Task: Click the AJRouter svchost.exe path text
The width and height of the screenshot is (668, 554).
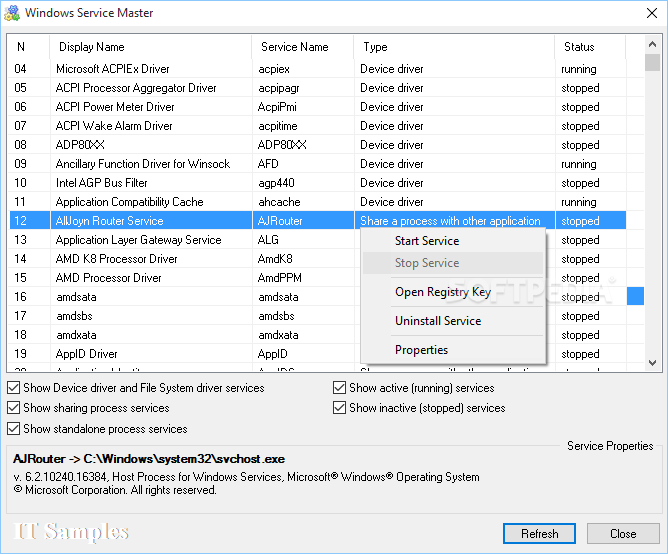Action: click(149, 459)
